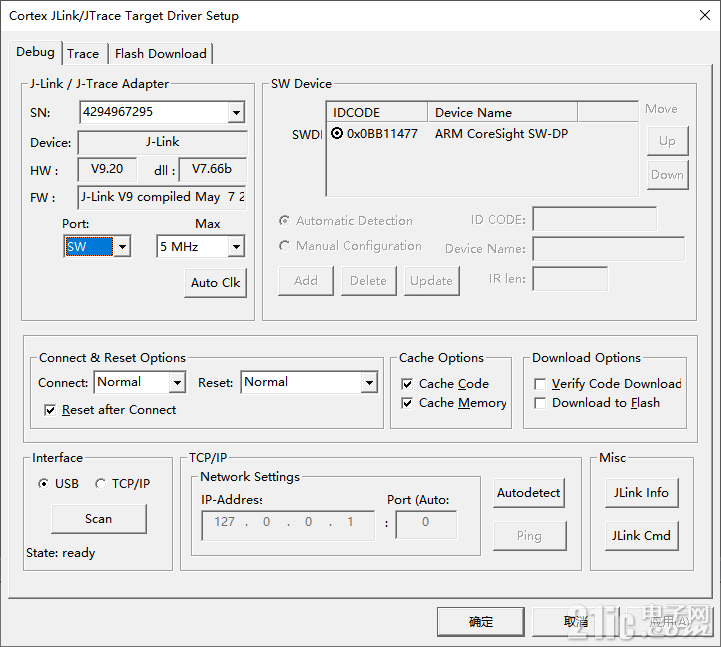721x647 pixels.
Task: Expand the SN serial number dropdown
Action: (236, 112)
